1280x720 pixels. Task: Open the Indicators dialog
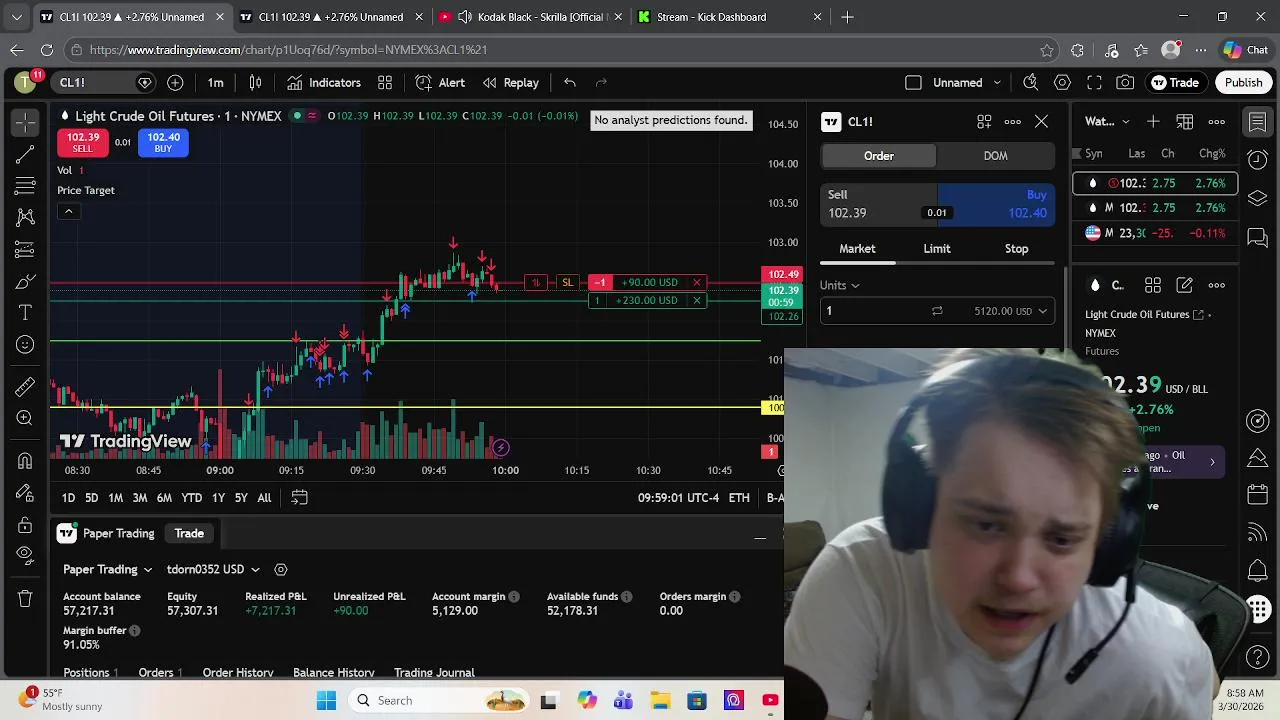[324, 83]
